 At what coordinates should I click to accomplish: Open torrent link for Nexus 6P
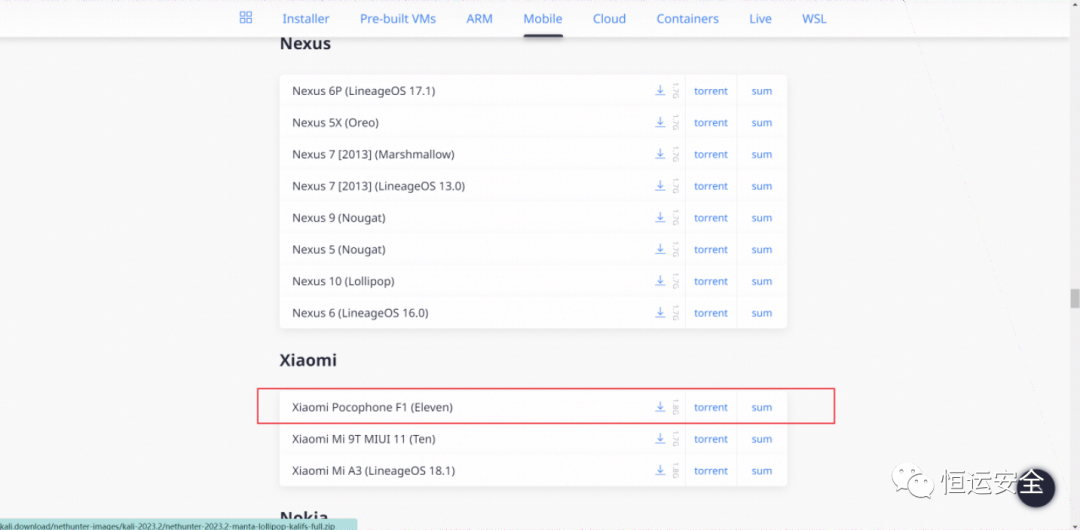click(x=711, y=91)
